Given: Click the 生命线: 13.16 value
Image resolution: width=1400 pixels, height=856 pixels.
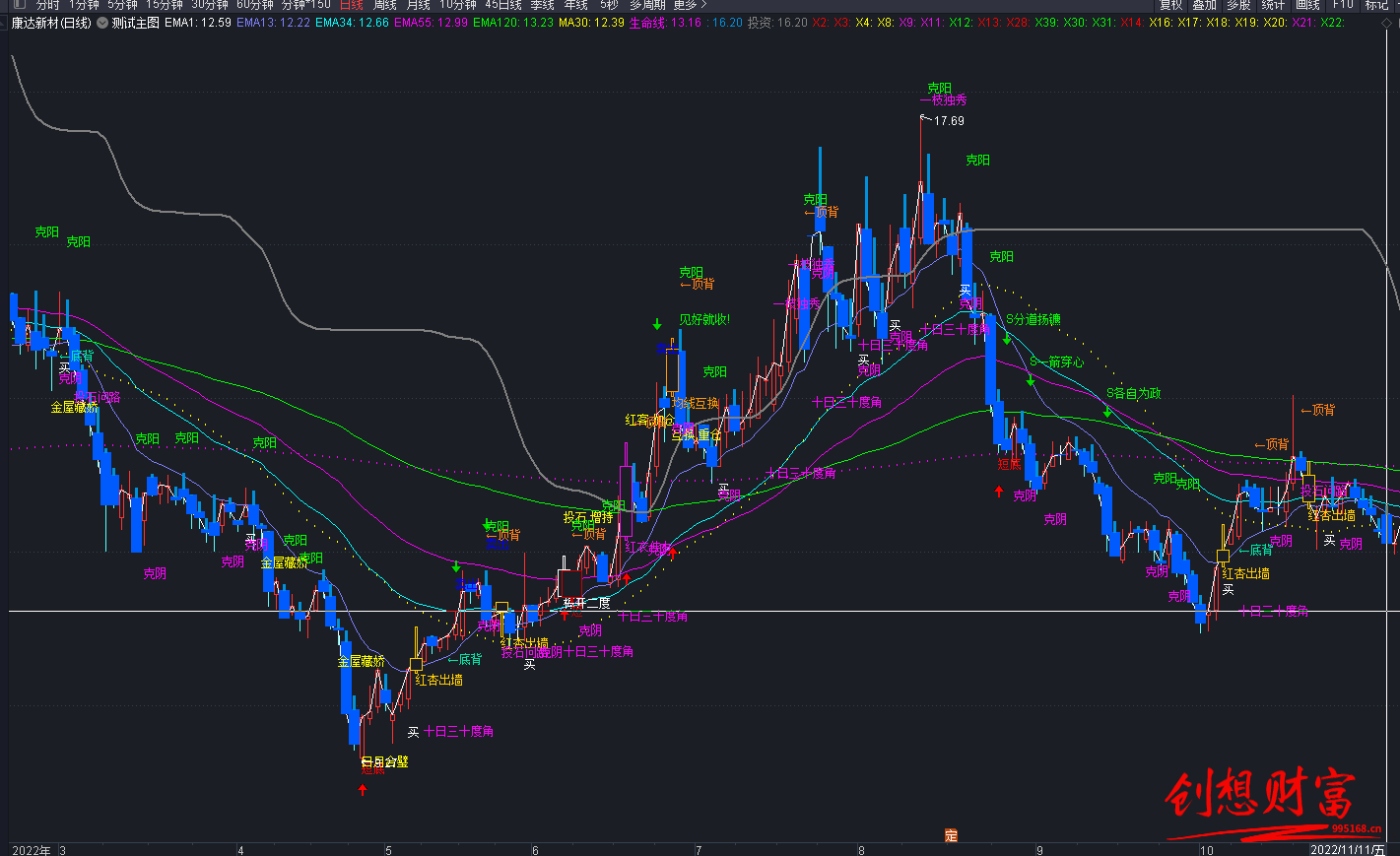Looking at the screenshot, I should click(x=666, y=23).
